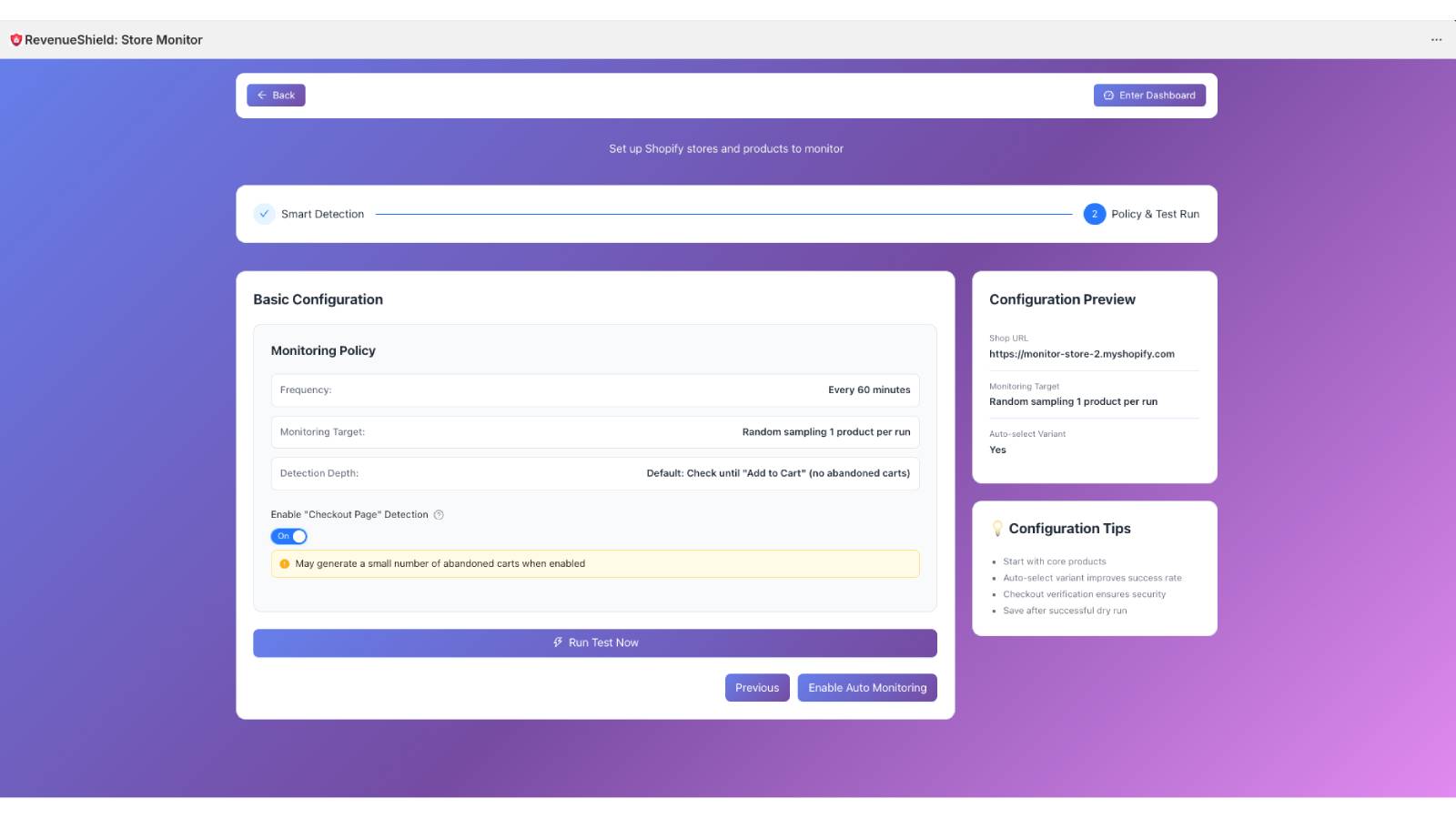Open the help tooltip beside Checkout Page Detection
This screenshot has height=819, width=1456.
[x=439, y=514]
